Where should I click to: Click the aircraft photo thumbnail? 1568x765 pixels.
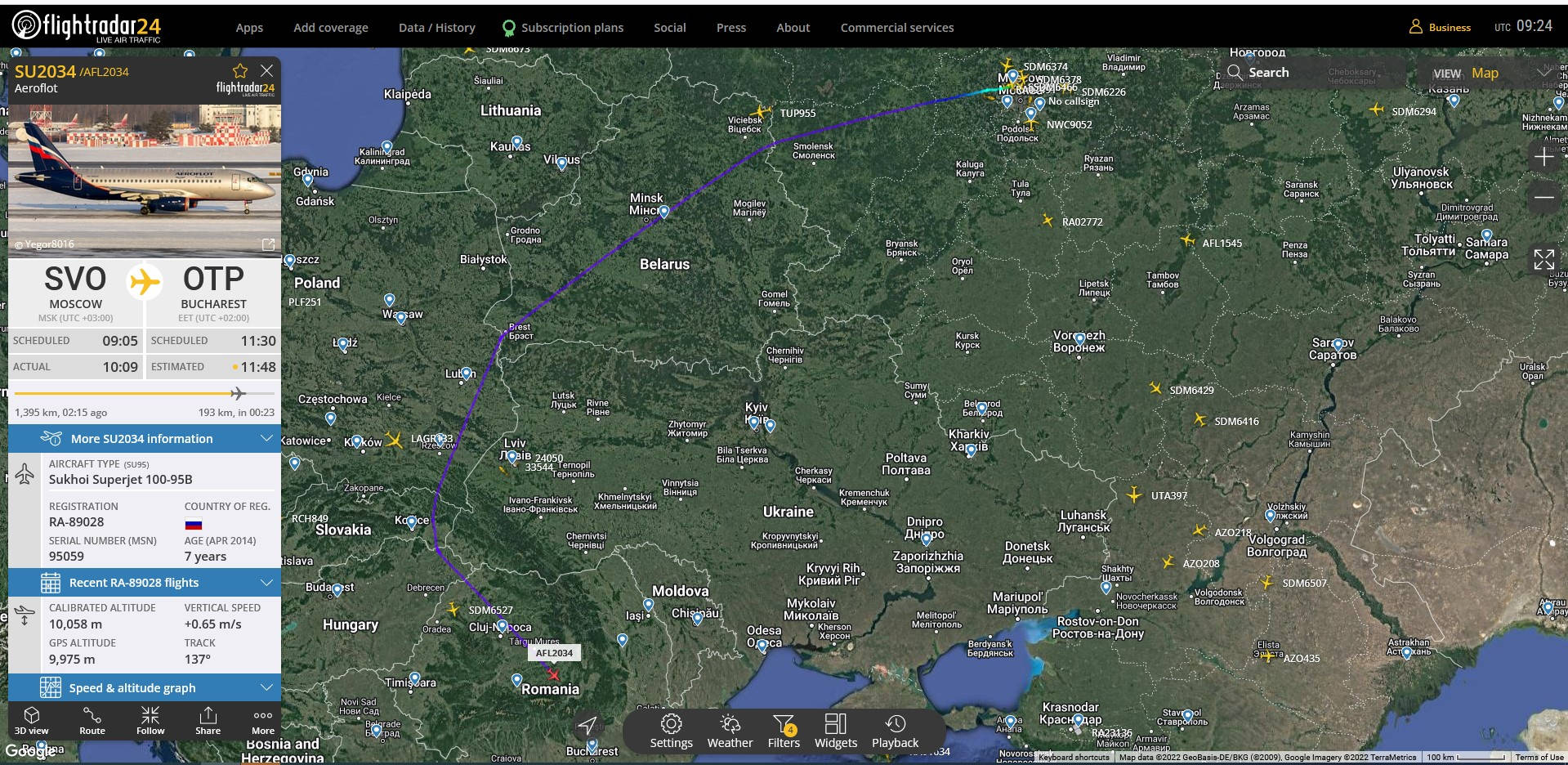coord(145,181)
